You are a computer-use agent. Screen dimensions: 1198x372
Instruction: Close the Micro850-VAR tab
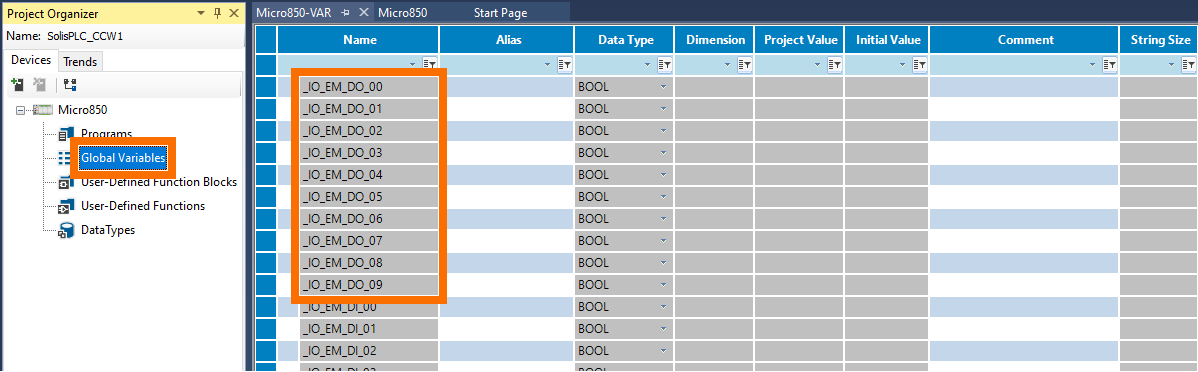(x=363, y=13)
